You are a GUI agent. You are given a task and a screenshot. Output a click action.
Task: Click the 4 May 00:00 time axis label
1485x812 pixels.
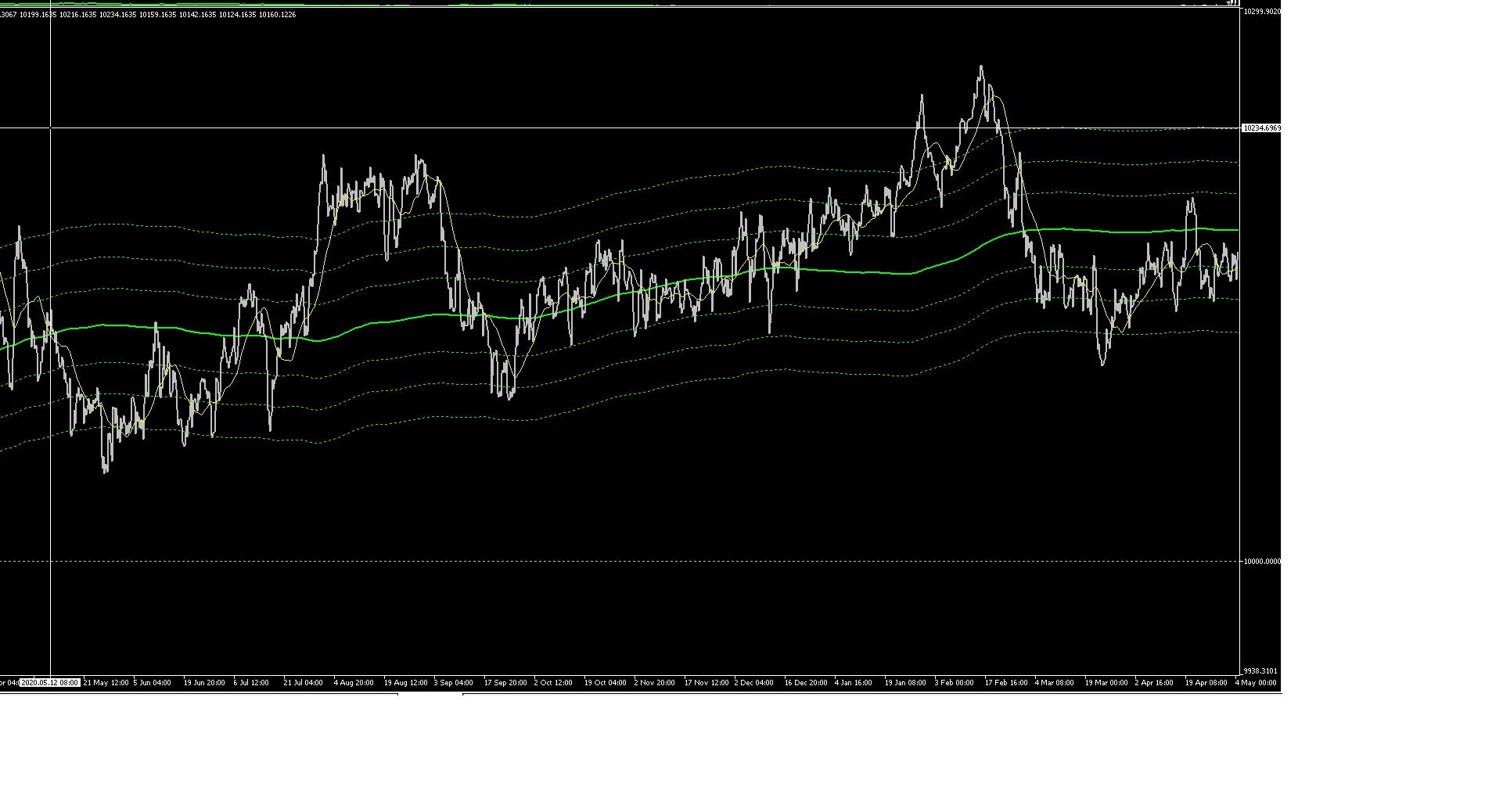point(1255,682)
